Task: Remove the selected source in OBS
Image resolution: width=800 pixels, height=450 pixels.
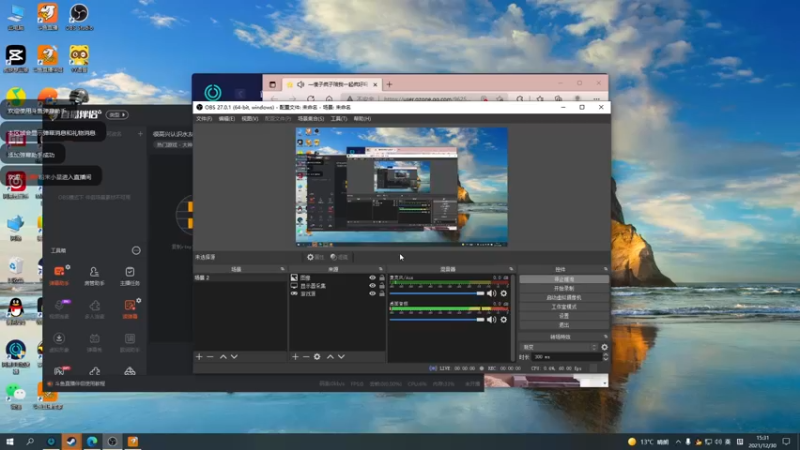Action: (306, 357)
